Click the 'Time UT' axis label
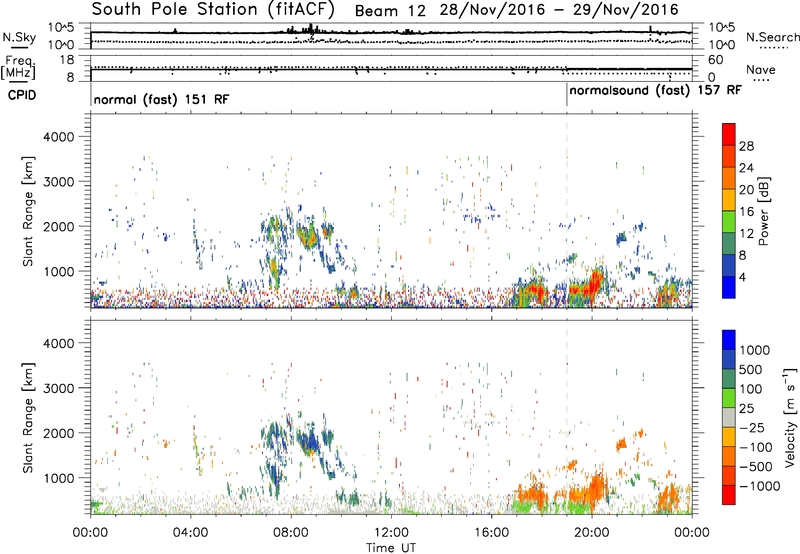Image resolution: width=800 pixels, height=554 pixels. click(391, 547)
